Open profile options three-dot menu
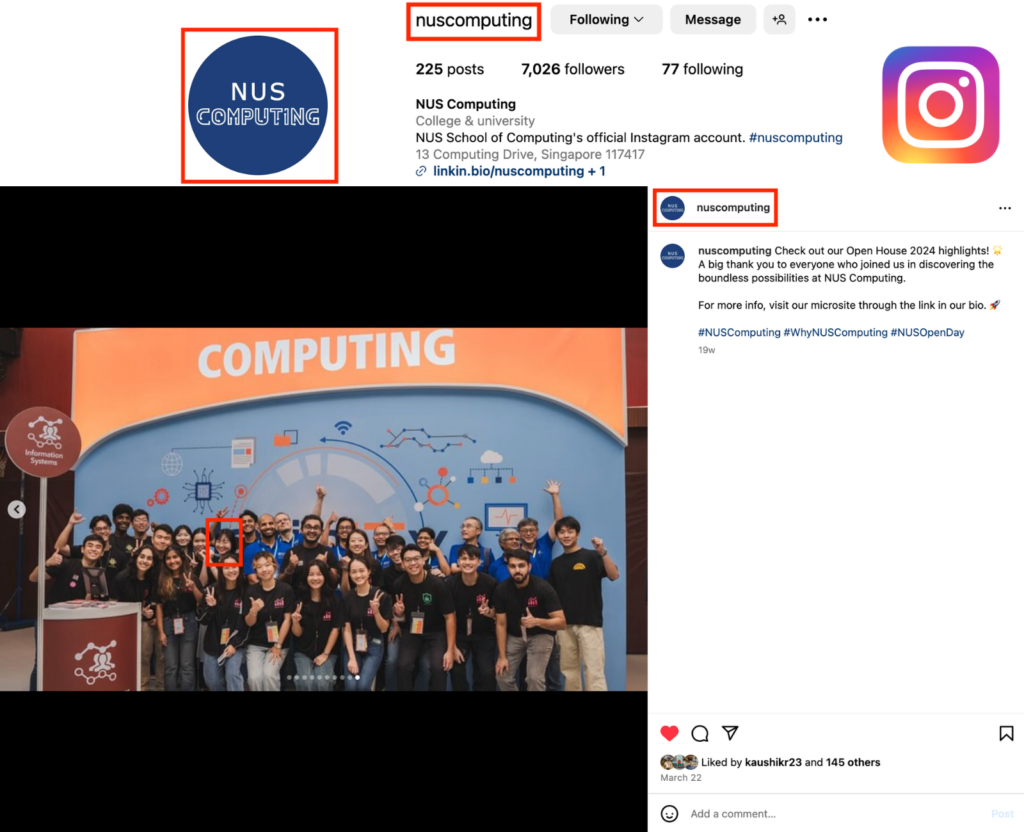Viewport: 1024px width, 832px height. [x=817, y=19]
